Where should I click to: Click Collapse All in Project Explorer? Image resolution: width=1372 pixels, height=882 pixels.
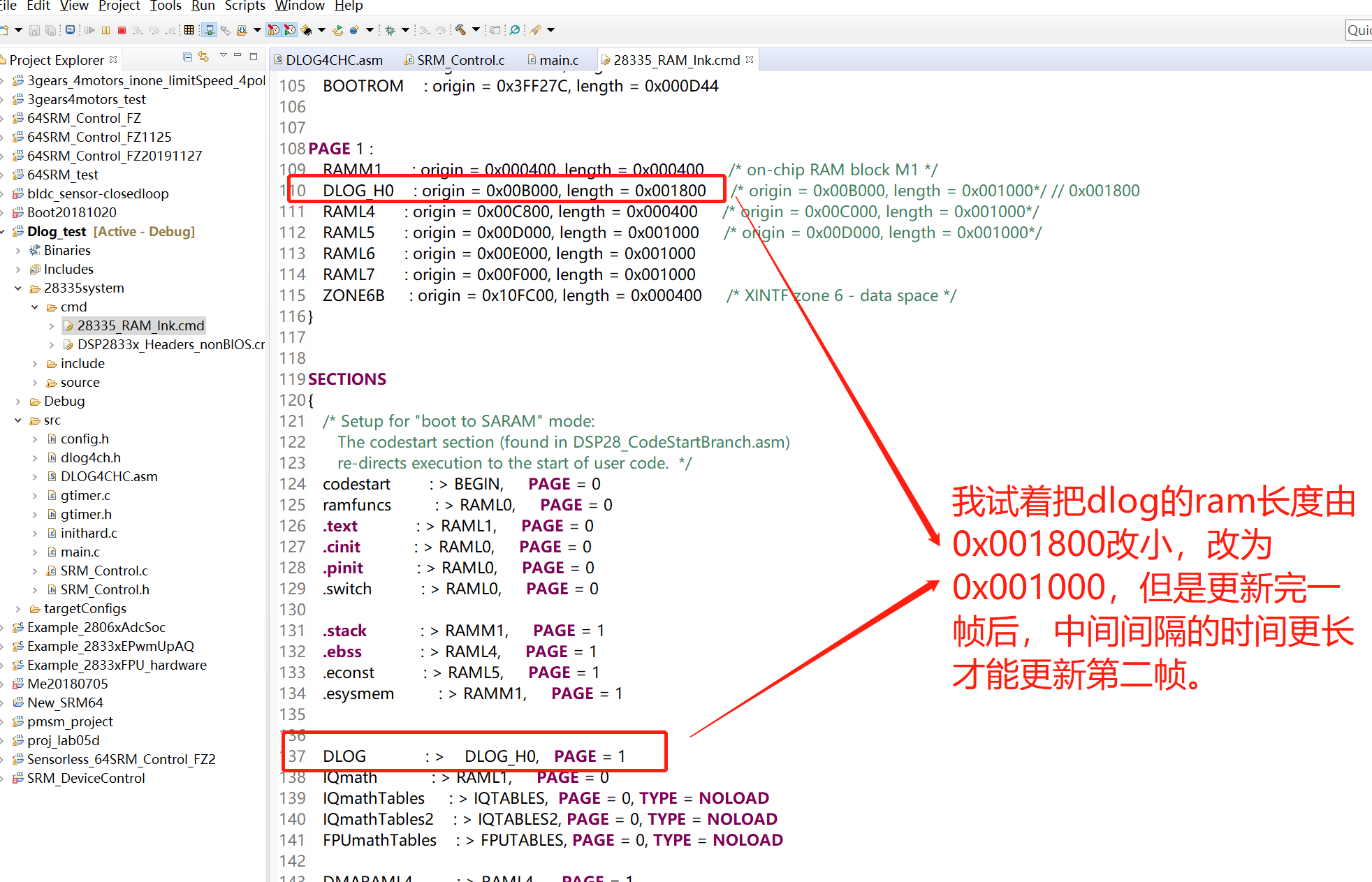[187, 57]
